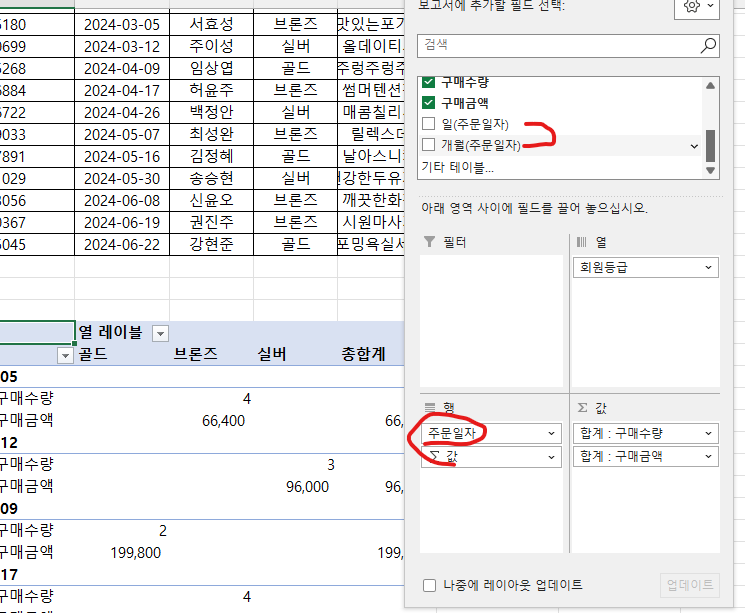The width and height of the screenshot is (745, 613).
Task: Open the 합계 : 구매수량 value dropdown
Action: point(708,433)
